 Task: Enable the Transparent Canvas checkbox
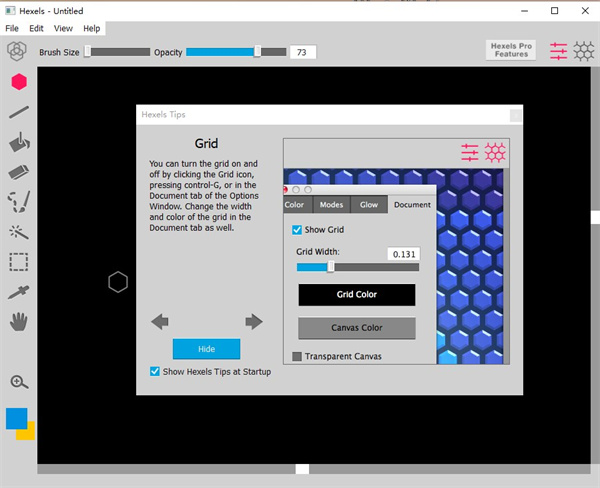(297, 356)
